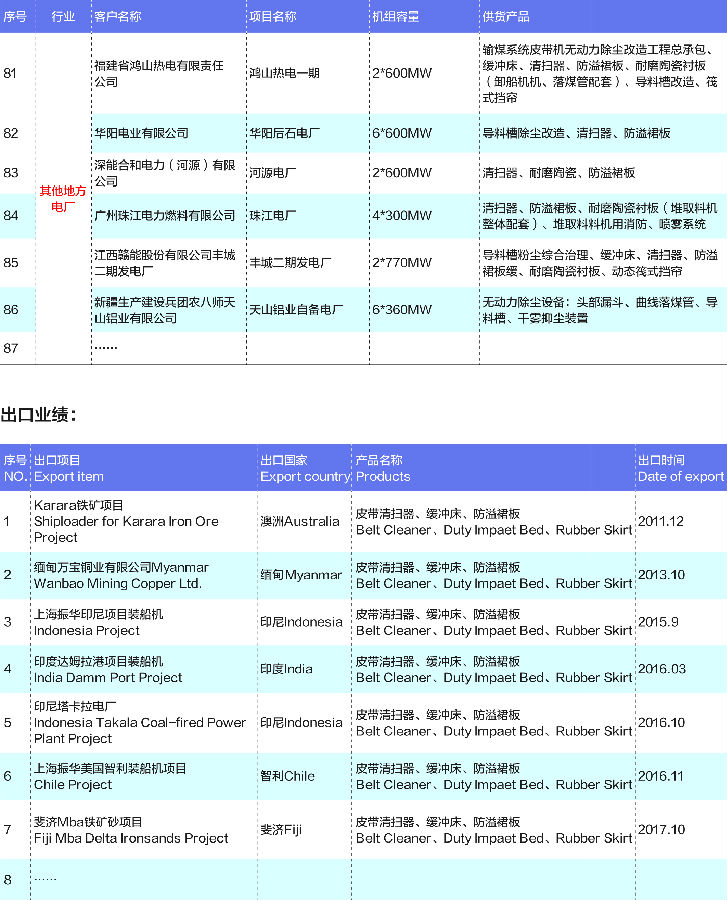The width and height of the screenshot is (727, 900).
Task: Select the project cell 河源电厂
Action: pos(273,173)
